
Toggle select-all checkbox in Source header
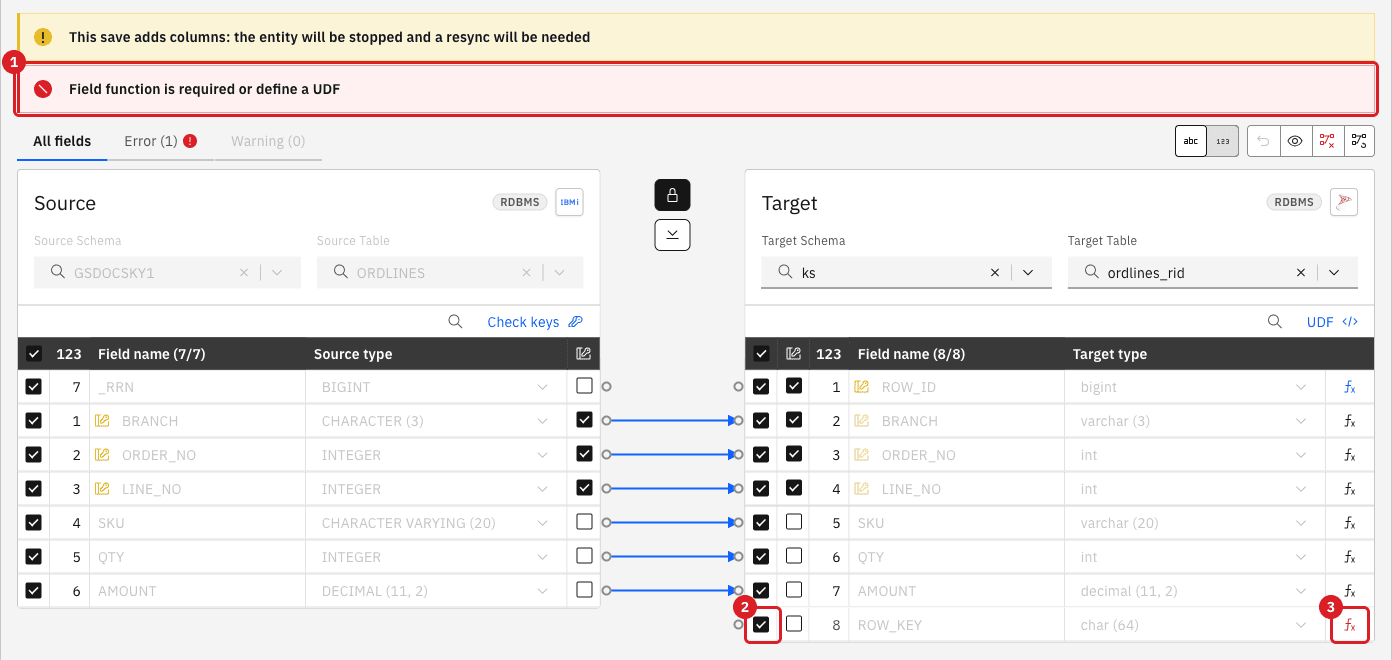pos(34,353)
